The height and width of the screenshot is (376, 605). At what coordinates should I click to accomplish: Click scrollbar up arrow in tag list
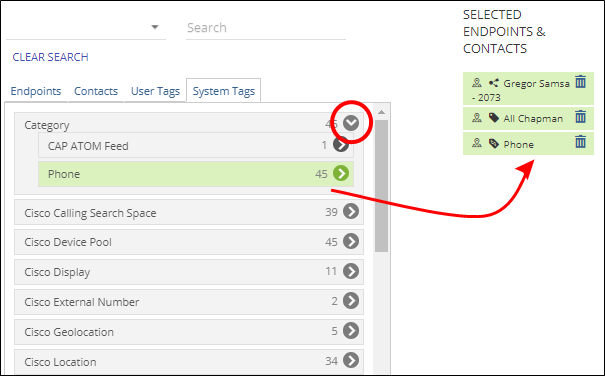[x=381, y=112]
